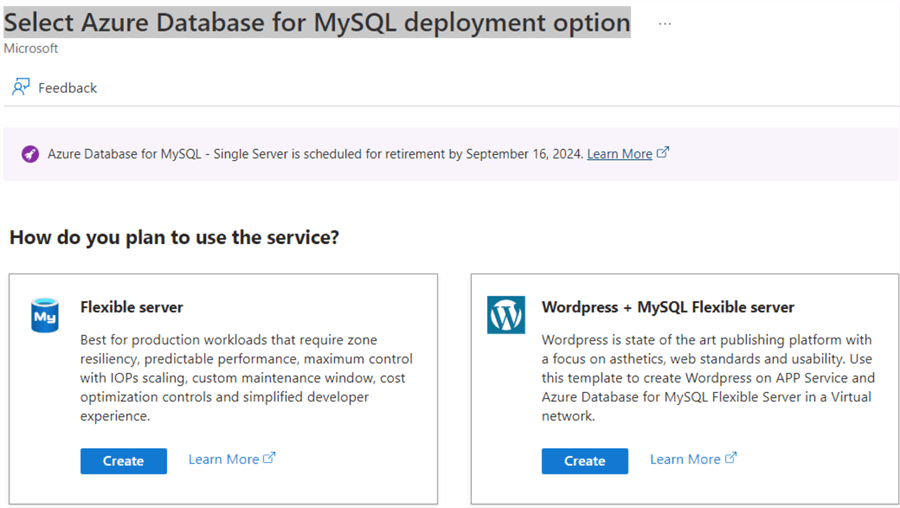Select the Wordpress + MySQL Flexible server title
Image resolution: width=900 pixels, height=508 pixels.
pos(668,307)
